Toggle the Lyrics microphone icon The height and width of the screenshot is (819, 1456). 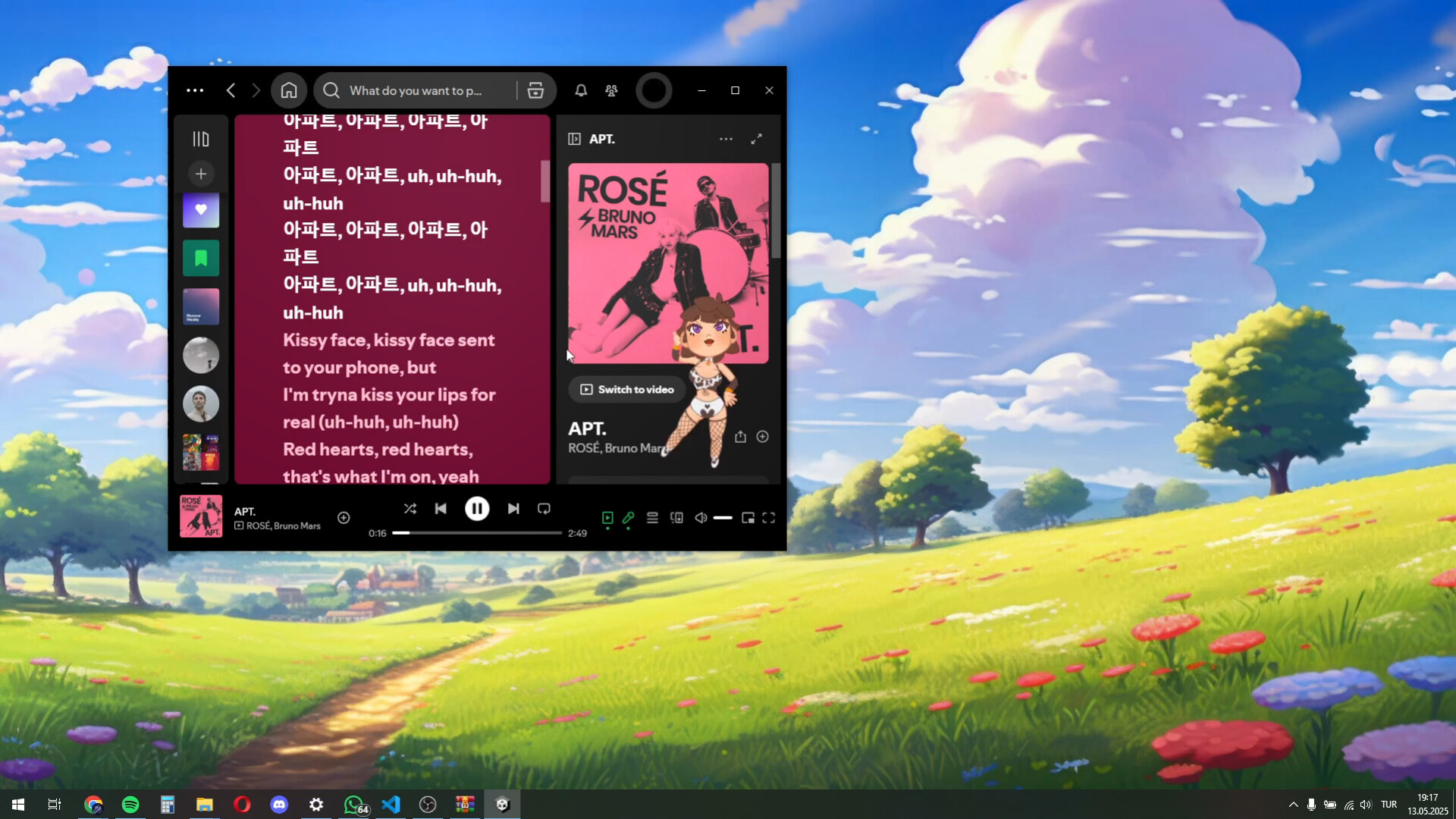click(x=628, y=518)
